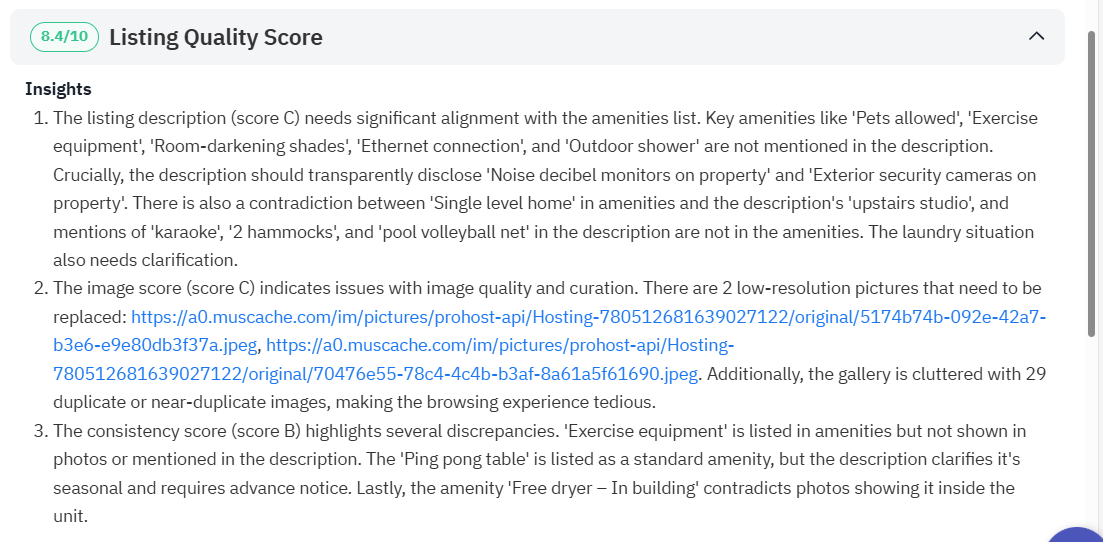The height and width of the screenshot is (542, 1103).
Task: Click the Insights heading
Action: coord(58,89)
